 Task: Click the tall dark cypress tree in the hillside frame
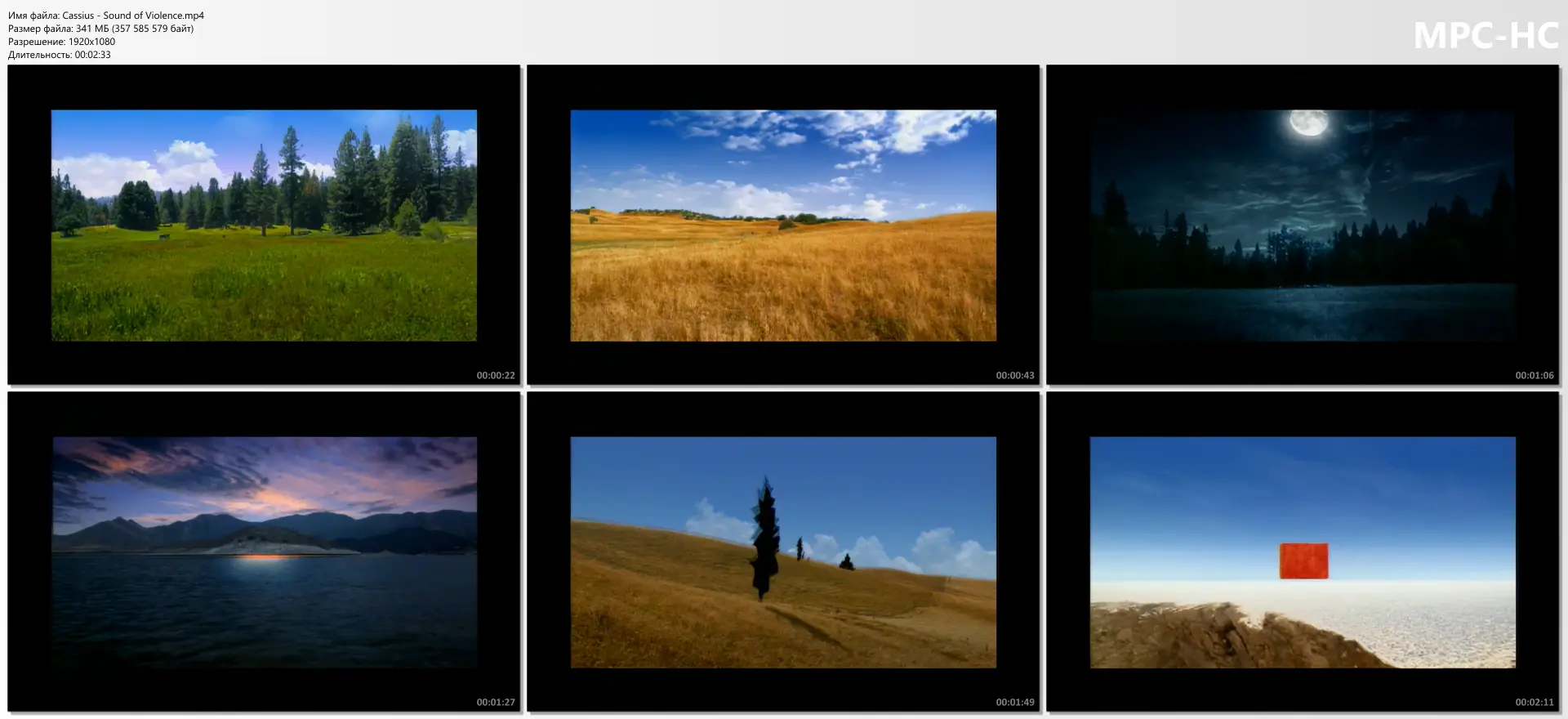[764, 538]
